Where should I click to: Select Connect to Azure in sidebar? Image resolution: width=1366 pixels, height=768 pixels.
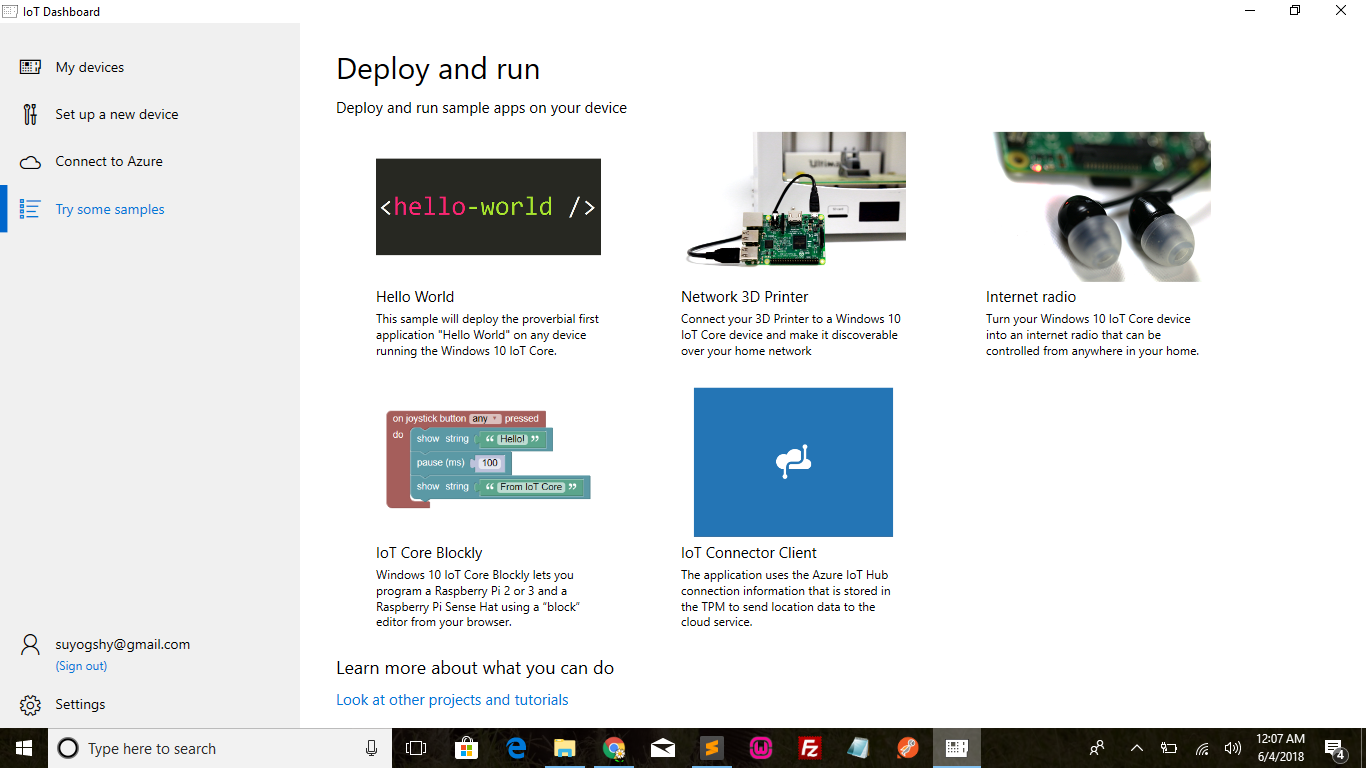pos(109,161)
